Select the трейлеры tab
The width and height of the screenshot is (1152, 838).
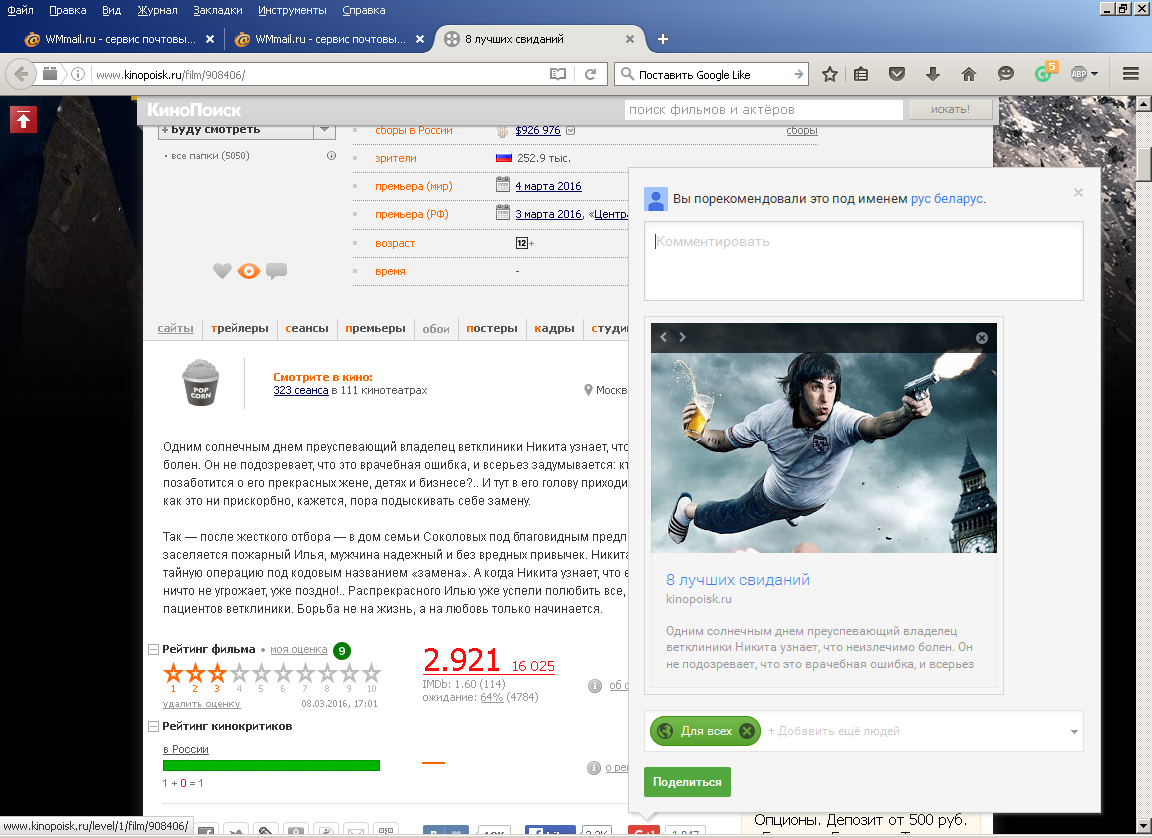240,328
